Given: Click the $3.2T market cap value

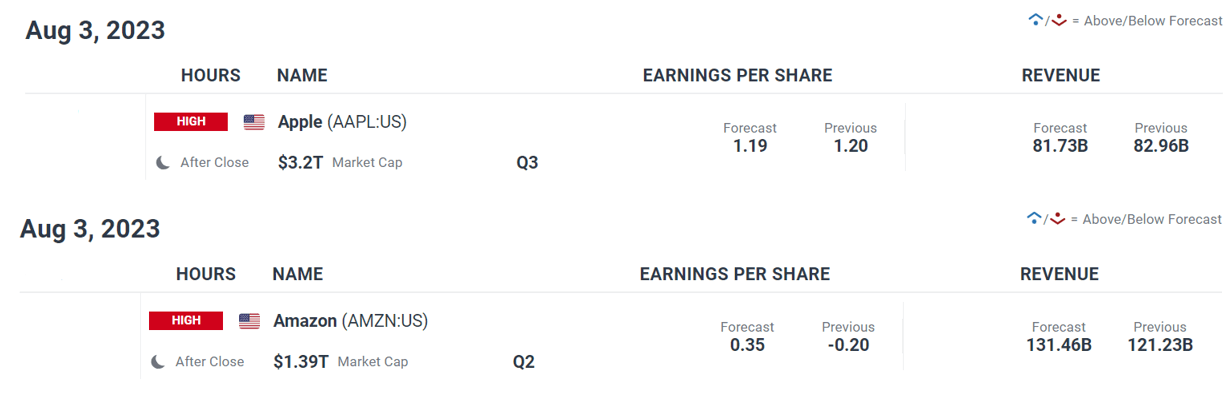Looking at the screenshot, I should pyautogui.click(x=300, y=162).
